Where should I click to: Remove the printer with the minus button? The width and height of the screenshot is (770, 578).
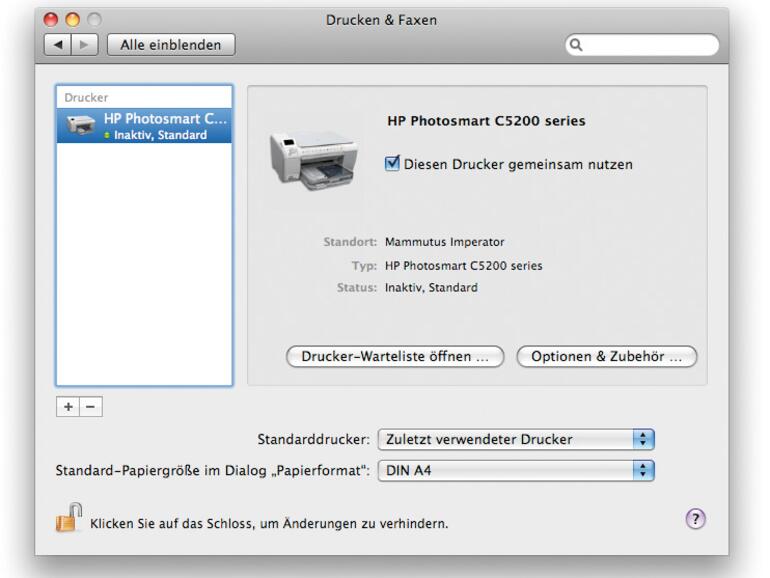pos(90,407)
